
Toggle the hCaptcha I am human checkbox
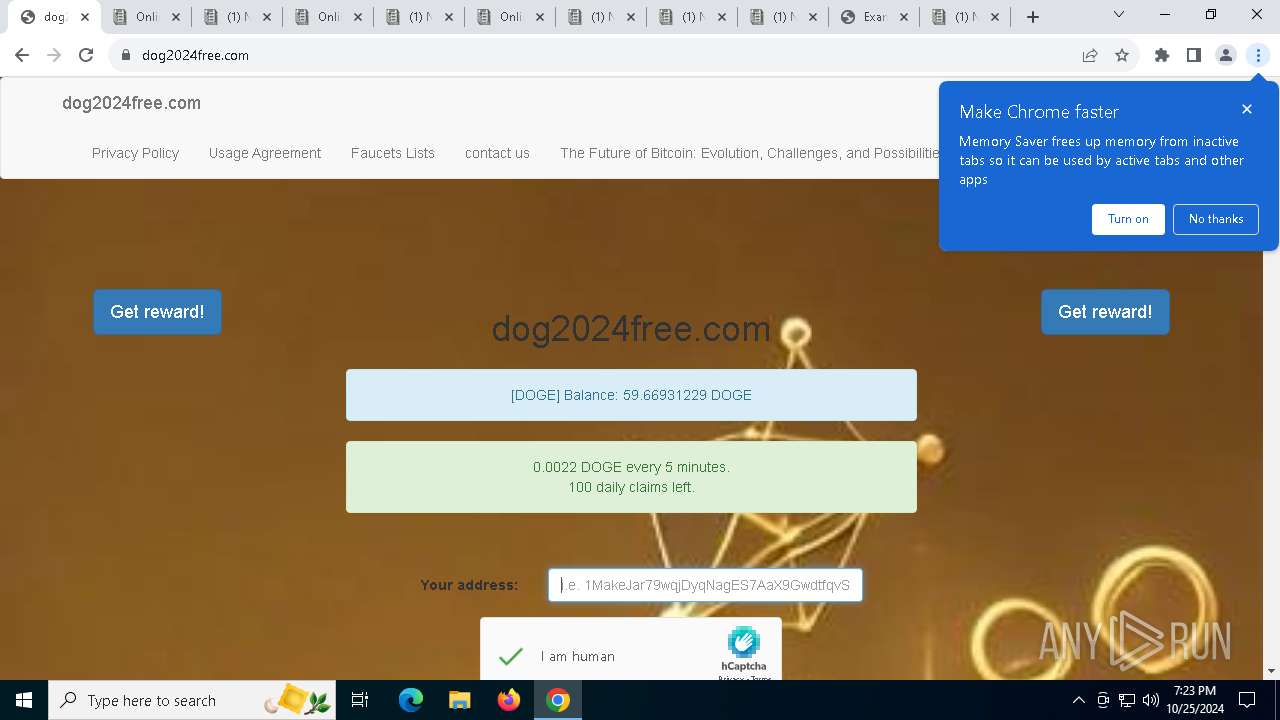(x=511, y=656)
